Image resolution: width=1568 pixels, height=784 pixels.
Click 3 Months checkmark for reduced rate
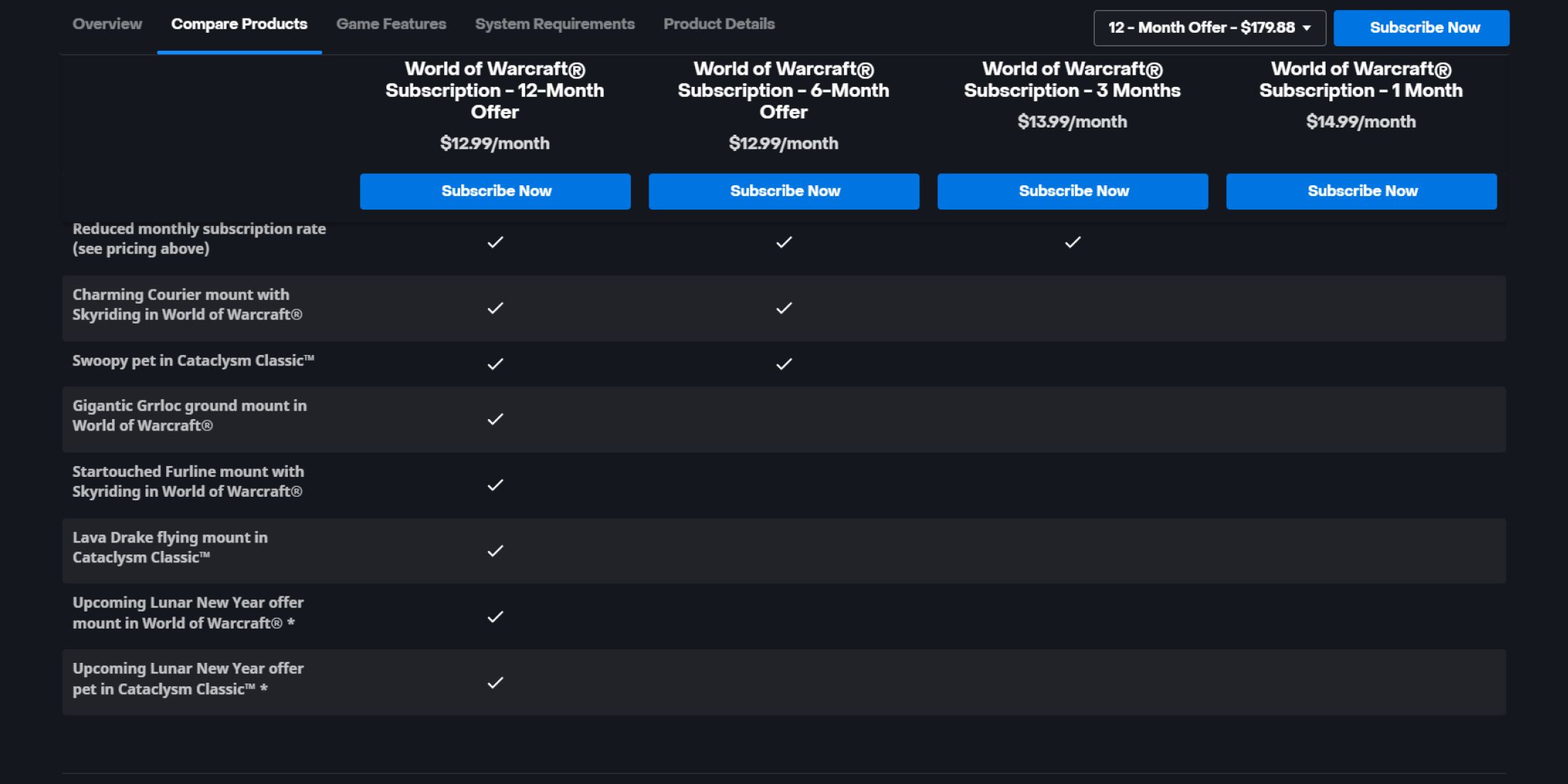tap(1073, 242)
